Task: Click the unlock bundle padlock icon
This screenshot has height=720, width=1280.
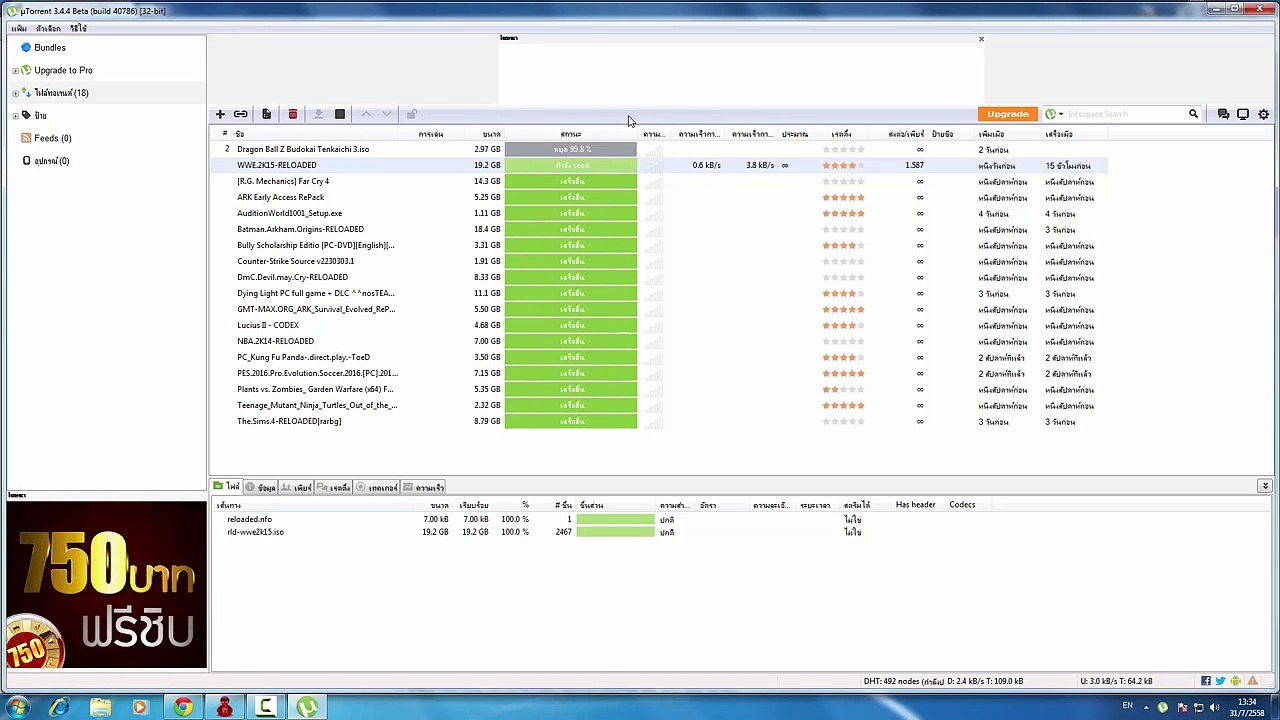Action: [x=411, y=114]
